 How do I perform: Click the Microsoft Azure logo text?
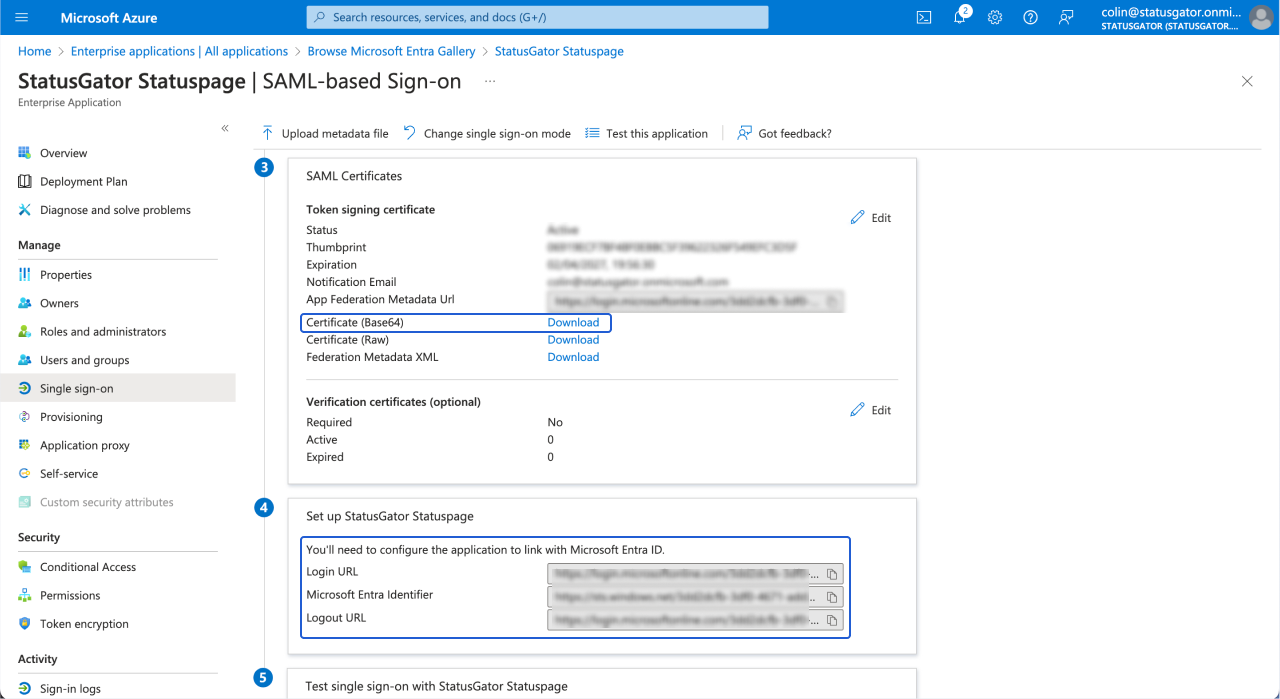(109, 18)
